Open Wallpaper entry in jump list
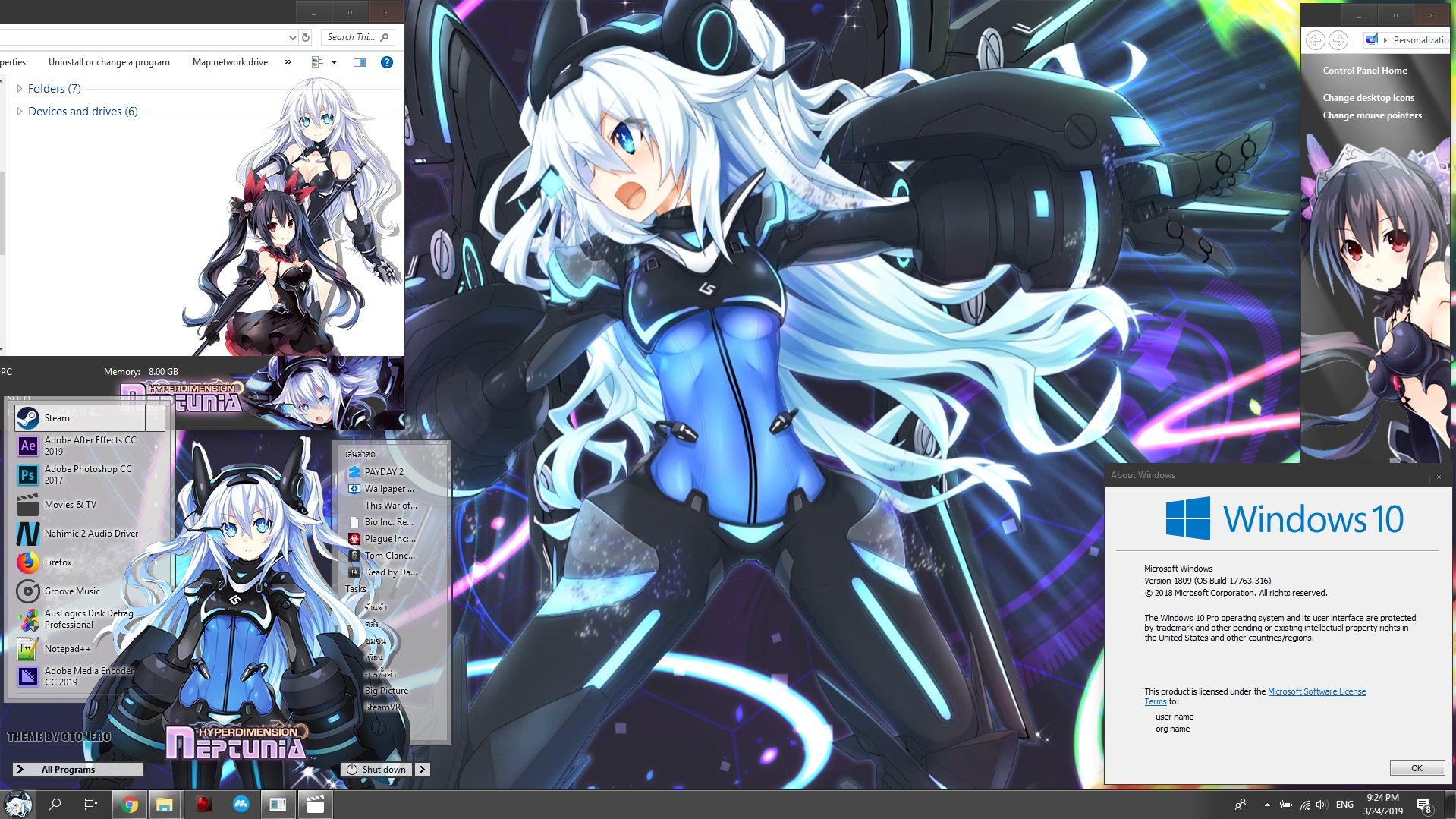Screen dimensions: 1456x819 pyautogui.click(x=383, y=489)
